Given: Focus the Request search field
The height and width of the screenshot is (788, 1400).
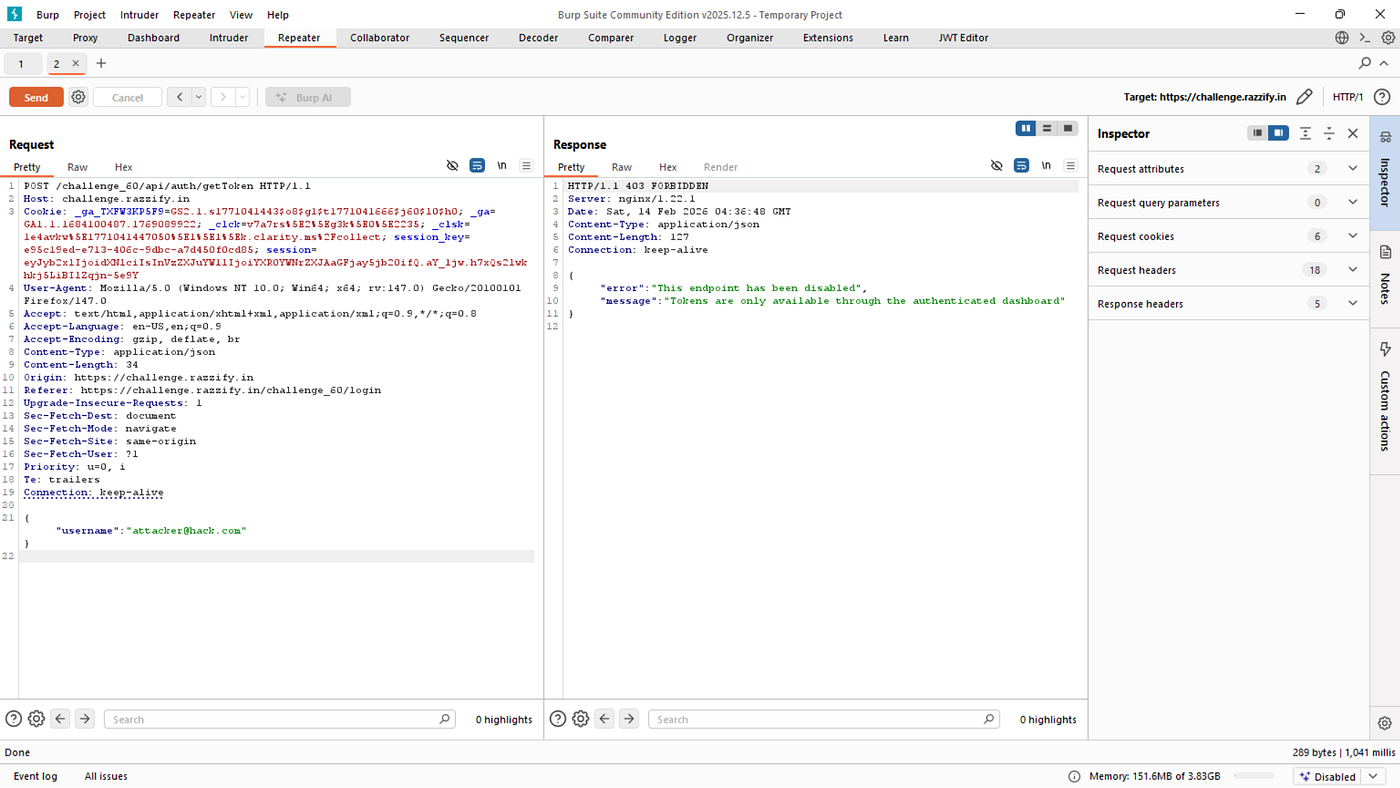Looking at the screenshot, I should (x=282, y=719).
